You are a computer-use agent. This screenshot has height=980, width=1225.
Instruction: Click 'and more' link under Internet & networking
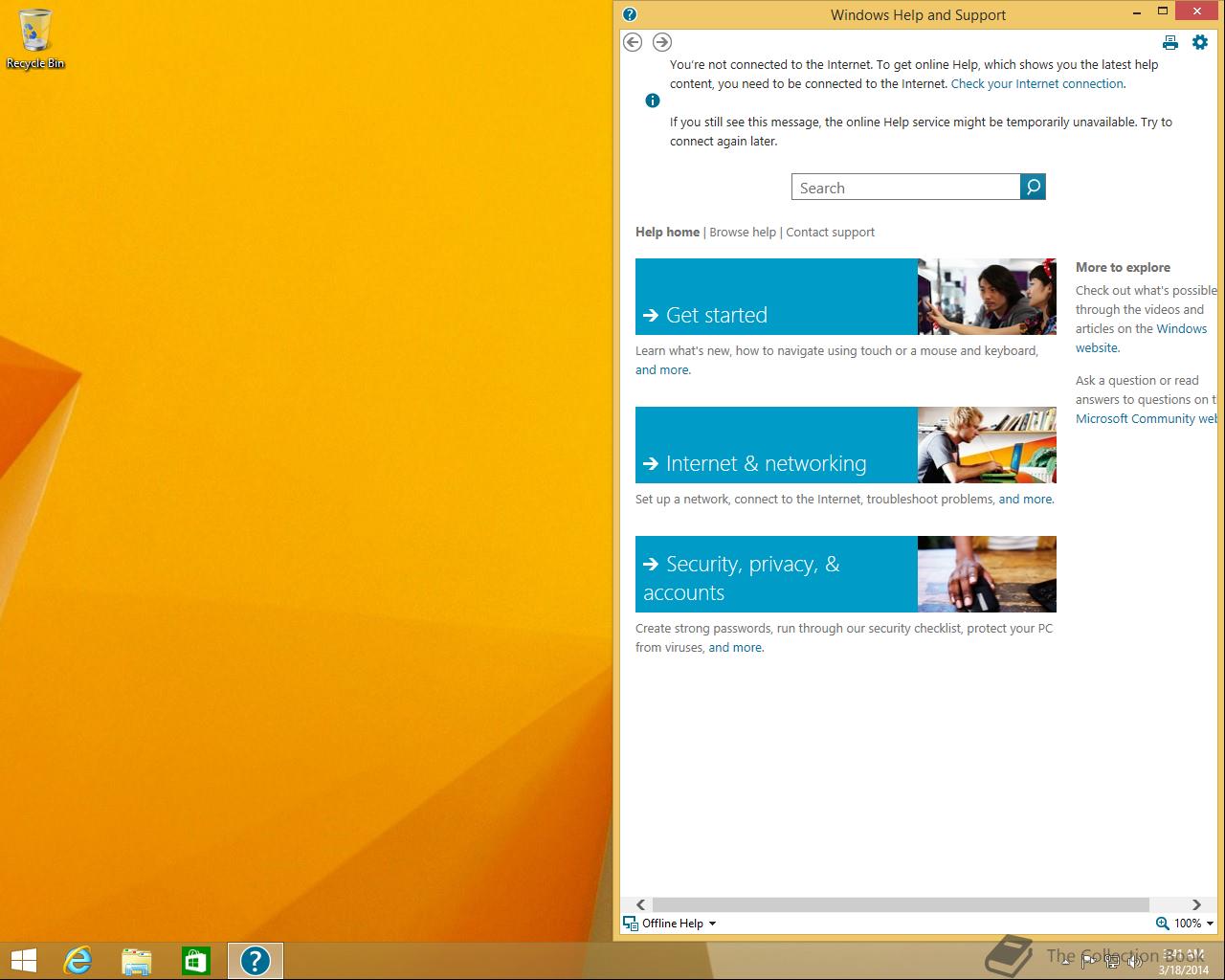pyautogui.click(x=1025, y=499)
